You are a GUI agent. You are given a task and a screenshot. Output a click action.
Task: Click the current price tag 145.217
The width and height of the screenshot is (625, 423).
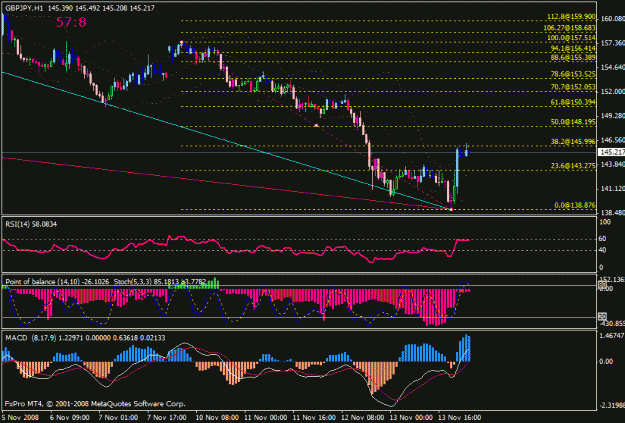click(611, 152)
